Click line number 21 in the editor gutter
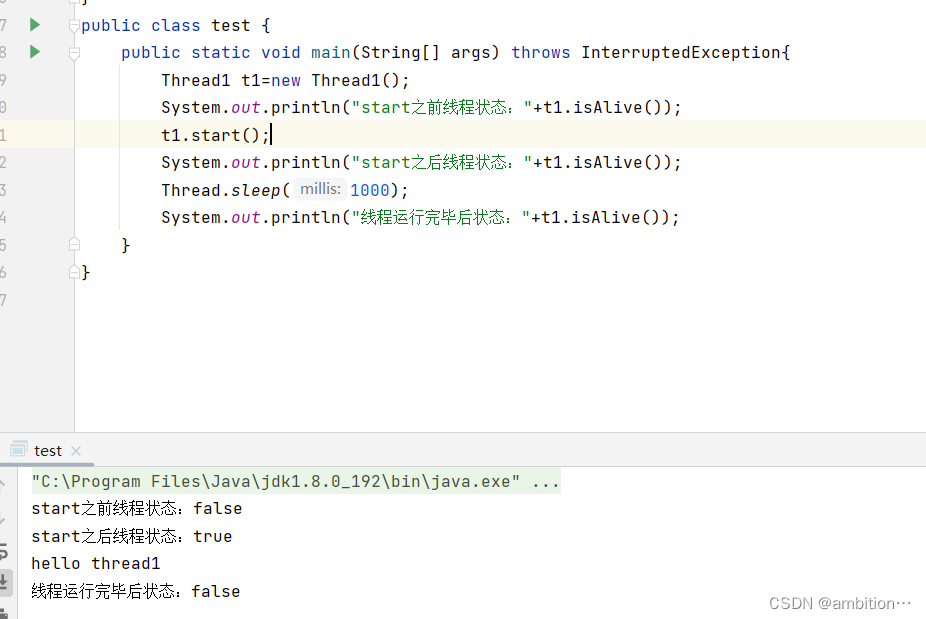The image size is (926, 619). (4, 134)
